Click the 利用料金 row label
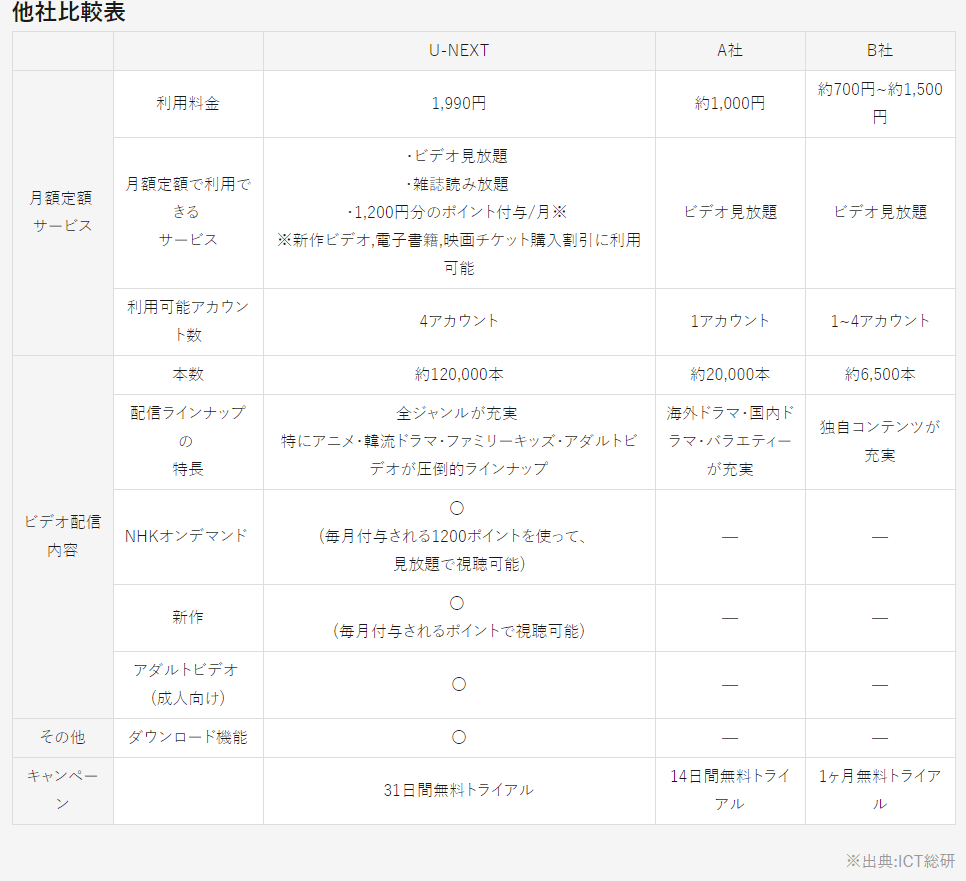 188,104
